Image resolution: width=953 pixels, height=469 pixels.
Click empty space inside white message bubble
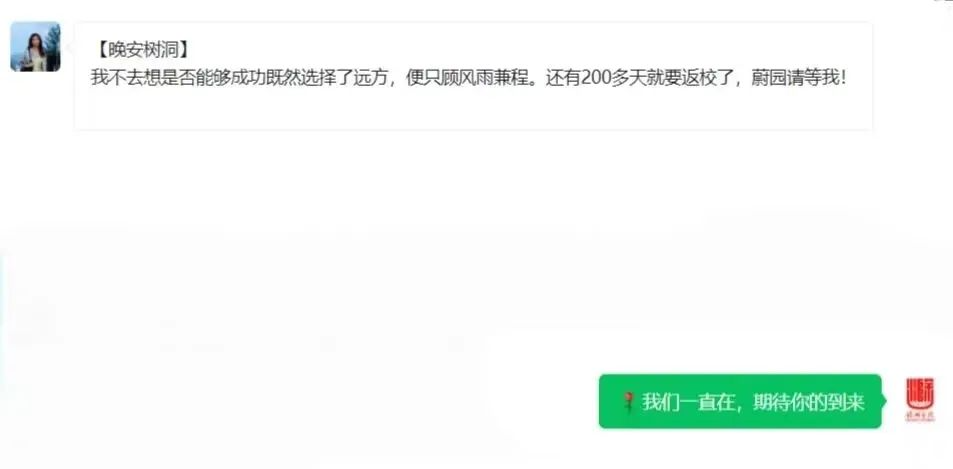click(x=473, y=111)
